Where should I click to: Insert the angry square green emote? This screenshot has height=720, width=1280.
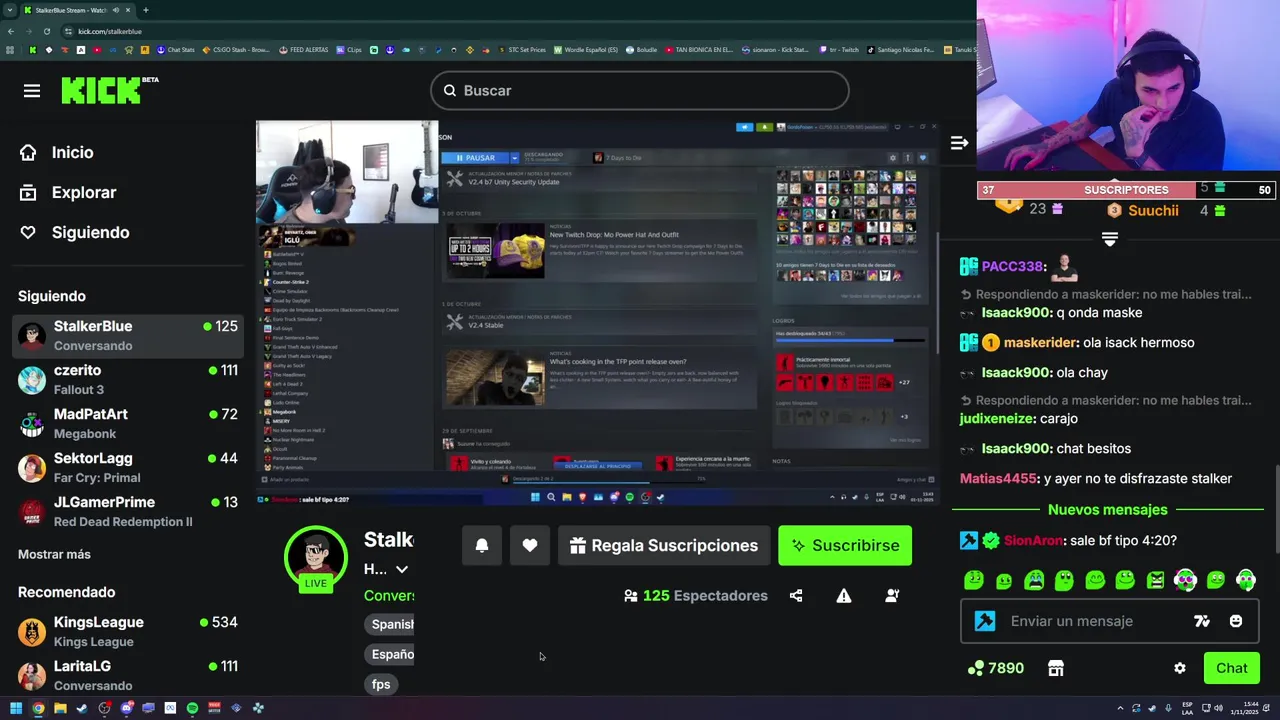pyautogui.click(x=1155, y=580)
